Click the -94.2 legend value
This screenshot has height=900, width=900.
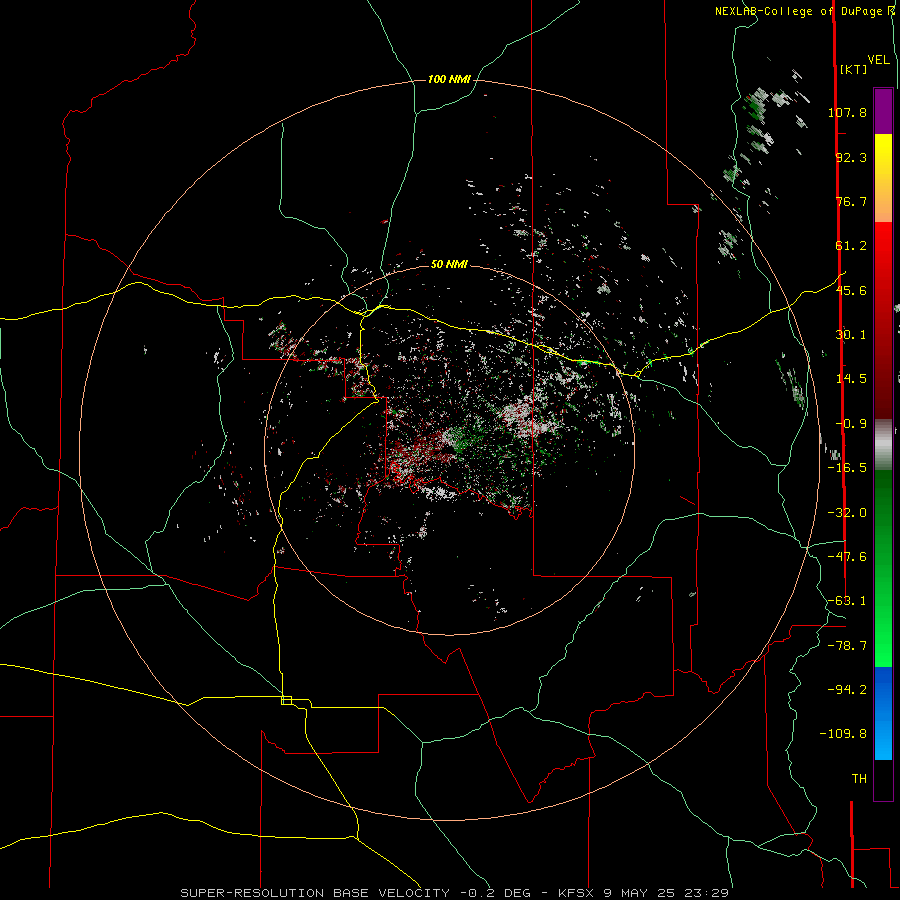[847, 690]
